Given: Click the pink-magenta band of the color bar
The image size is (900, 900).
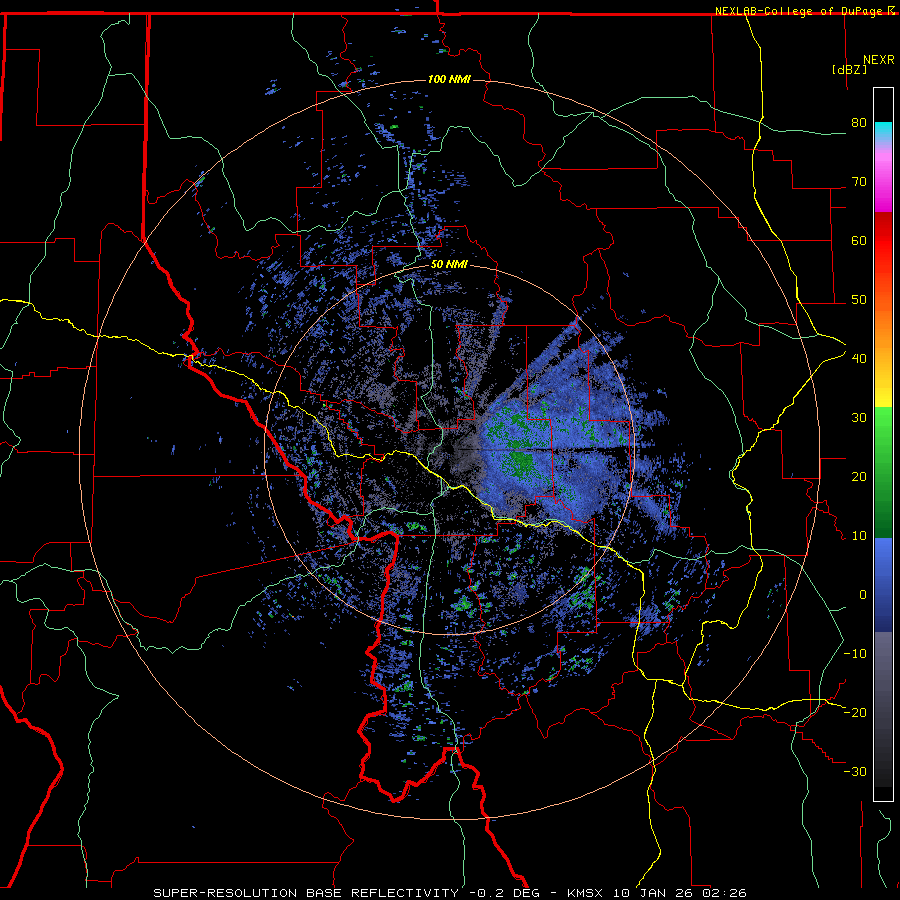Looking at the screenshot, I should coord(883,178).
